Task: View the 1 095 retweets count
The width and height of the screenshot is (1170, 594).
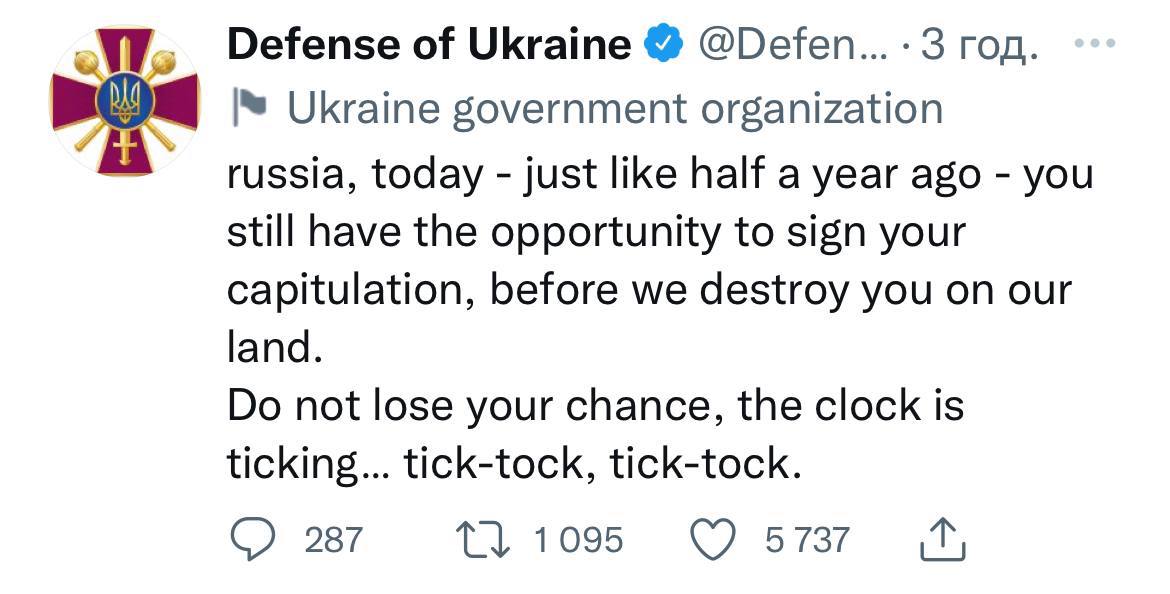Action: coord(578,541)
